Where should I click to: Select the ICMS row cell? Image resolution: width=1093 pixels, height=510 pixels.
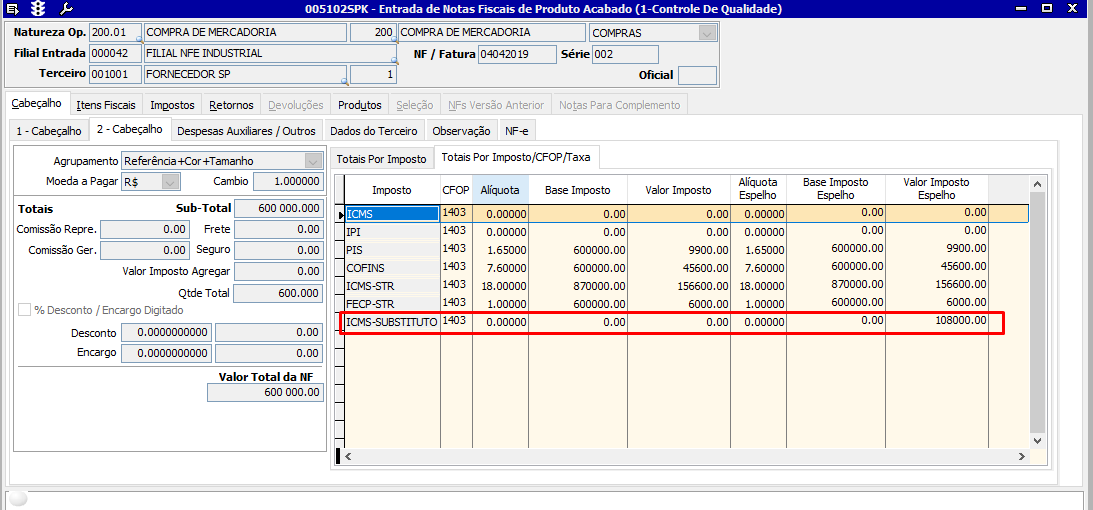tap(392, 214)
